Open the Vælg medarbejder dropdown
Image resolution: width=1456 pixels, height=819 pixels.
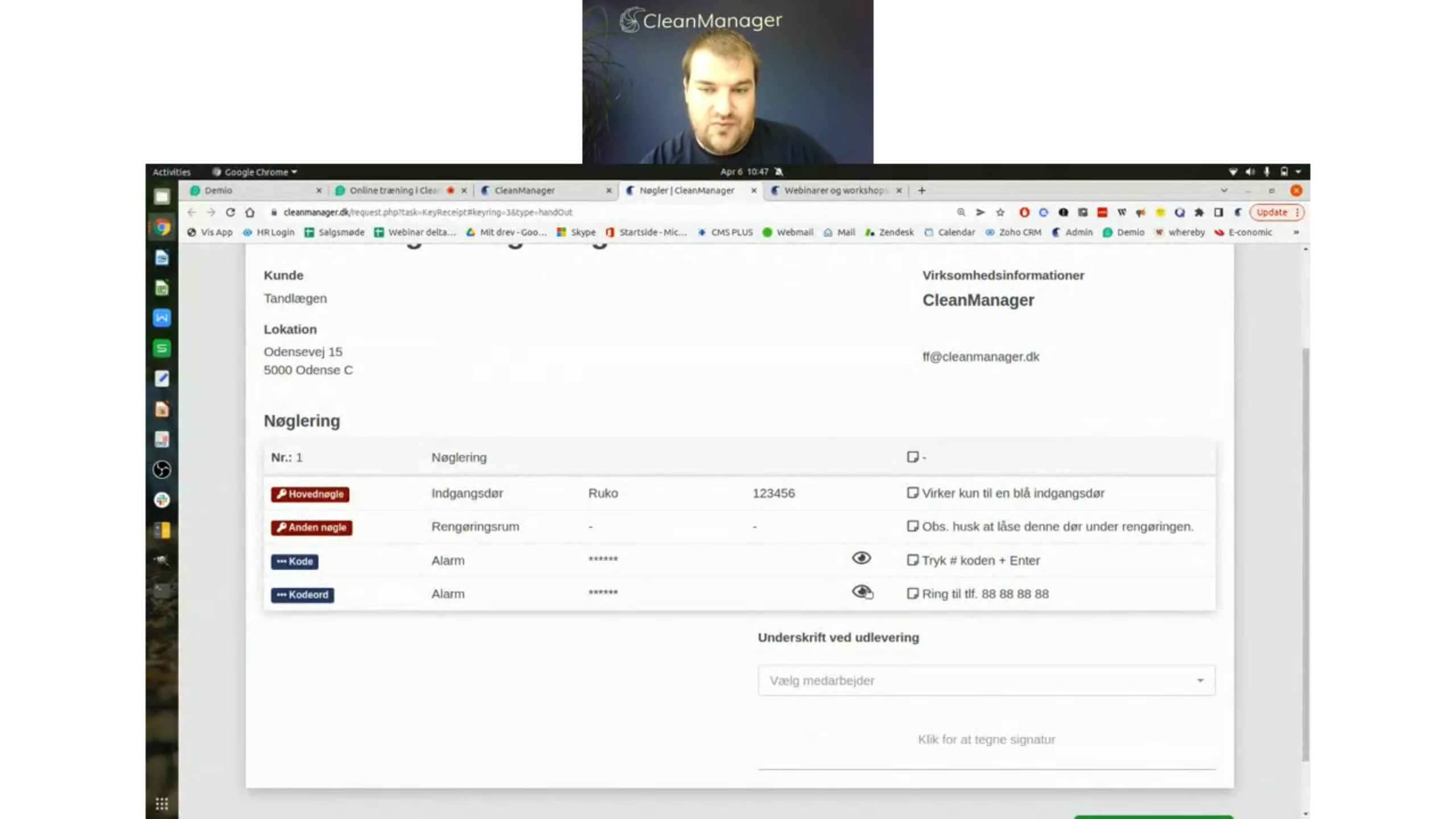tap(986, 680)
